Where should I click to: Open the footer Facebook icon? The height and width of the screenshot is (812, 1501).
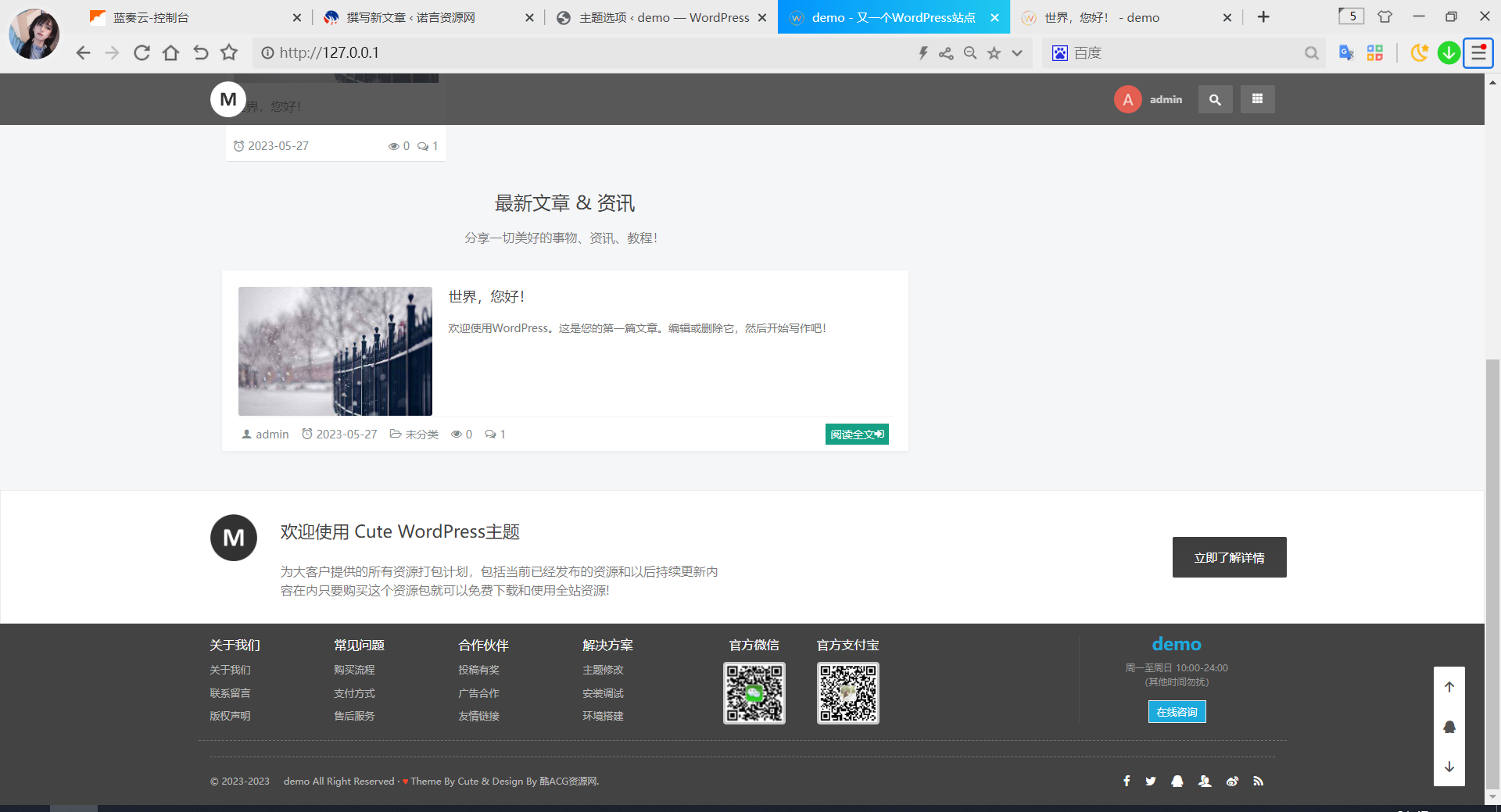(1127, 781)
